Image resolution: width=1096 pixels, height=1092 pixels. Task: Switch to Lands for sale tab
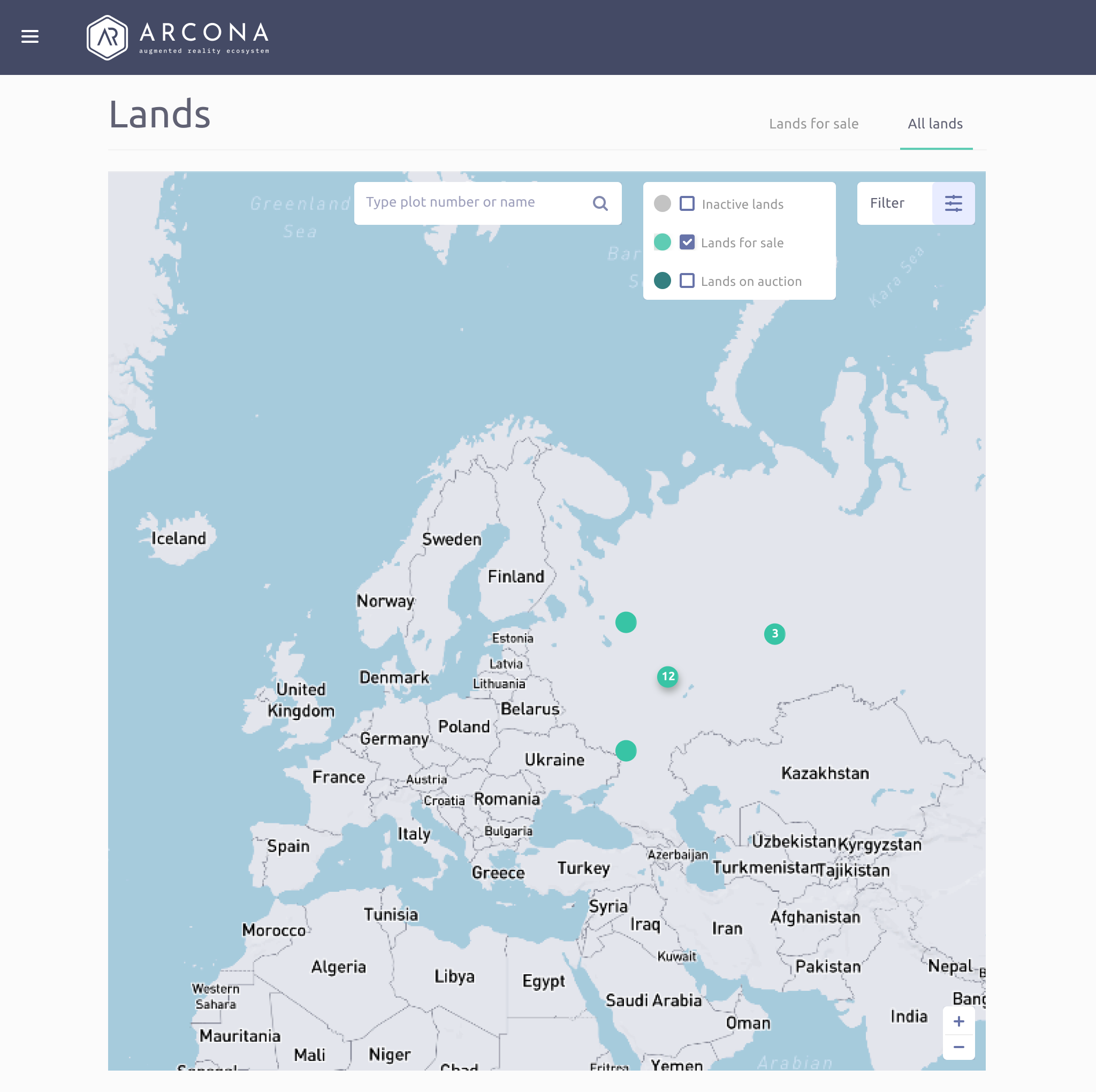pos(813,124)
